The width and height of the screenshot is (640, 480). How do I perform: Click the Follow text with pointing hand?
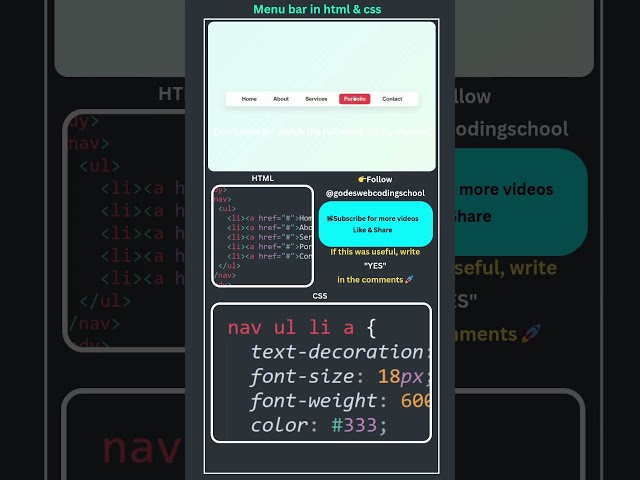click(x=375, y=179)
